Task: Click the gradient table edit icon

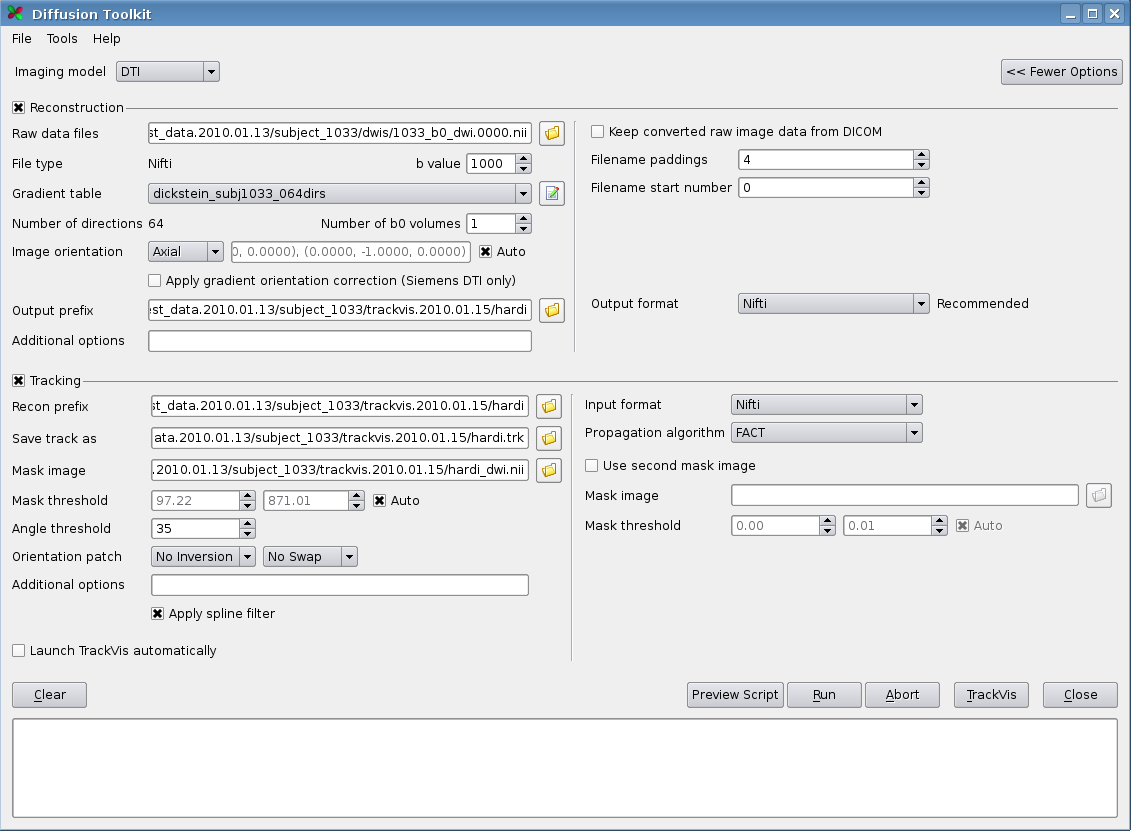Action: coord(552,193)
